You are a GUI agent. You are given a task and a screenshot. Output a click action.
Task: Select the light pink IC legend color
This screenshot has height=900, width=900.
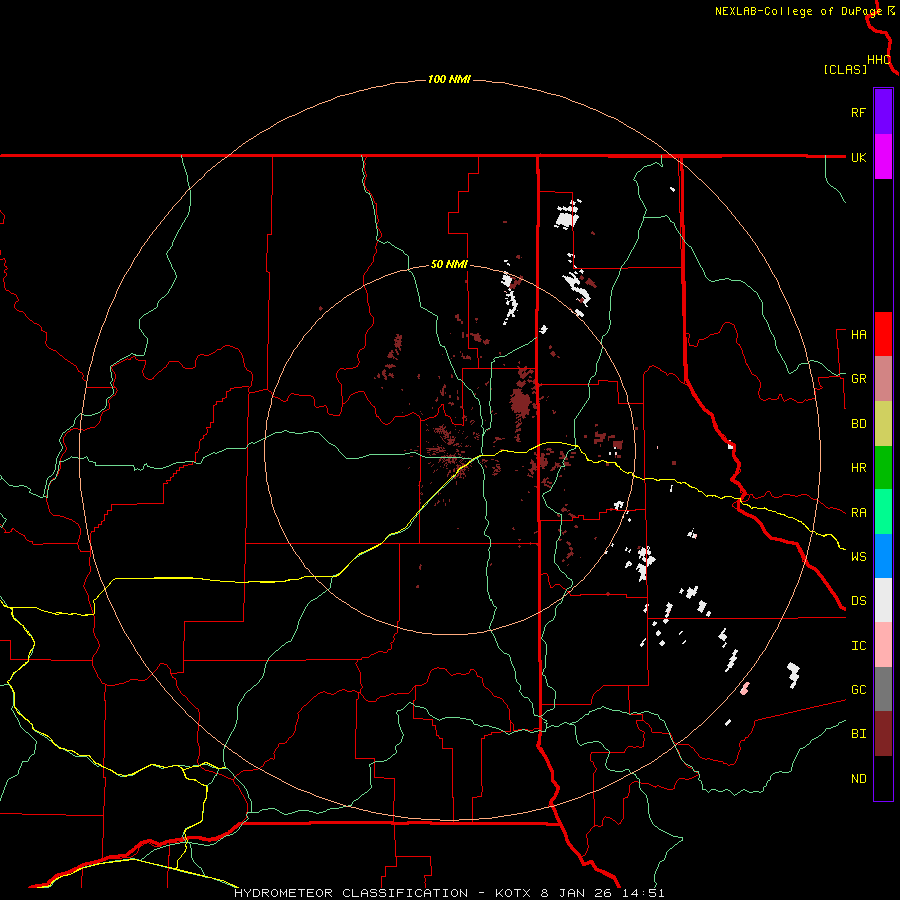point(883,645)
